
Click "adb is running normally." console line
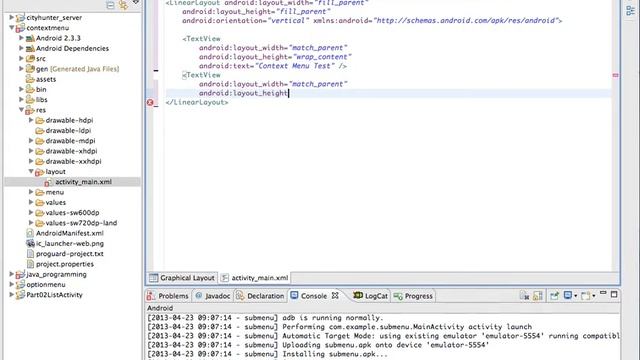pyautogui.click(x=265, y=318)
